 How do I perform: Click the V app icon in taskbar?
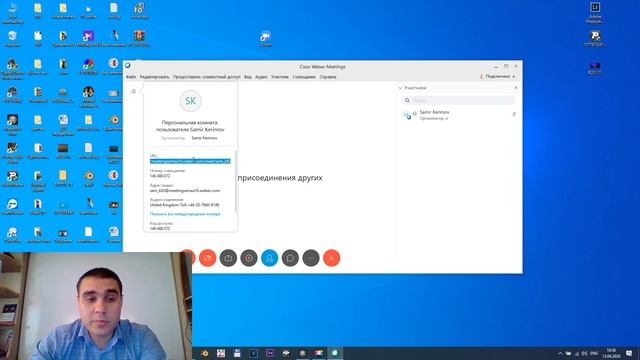[253, 353]
